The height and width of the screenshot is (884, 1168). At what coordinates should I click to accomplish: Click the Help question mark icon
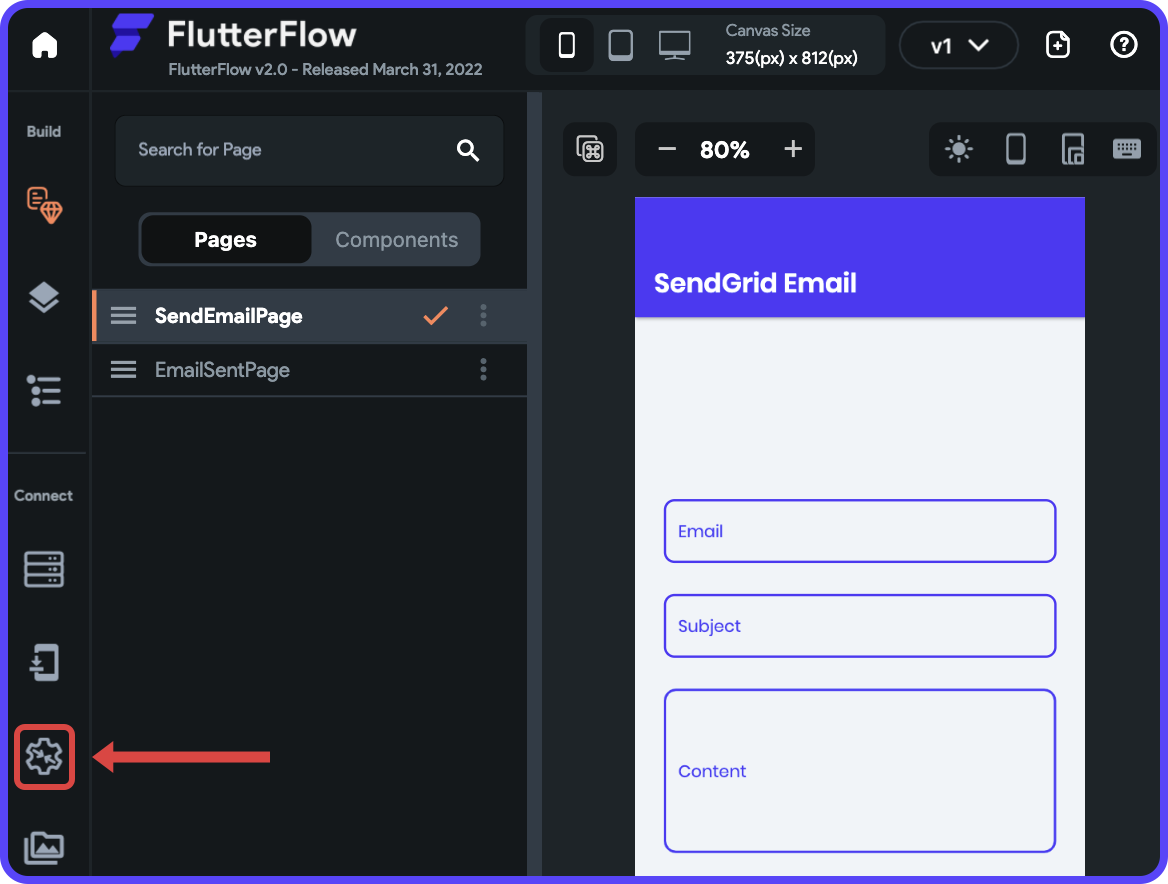[1122, 45]
